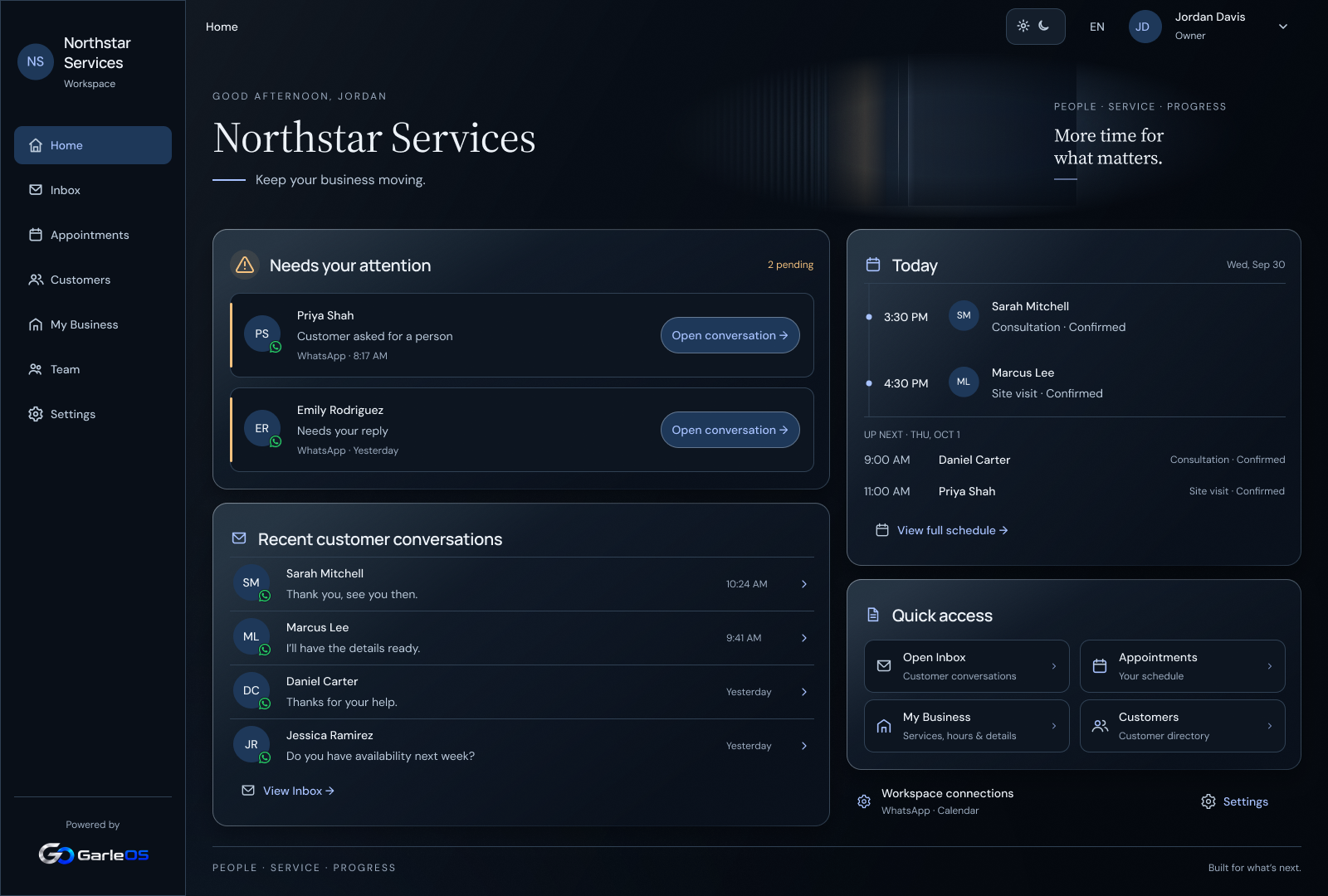Click the envelope icon beside Recent conversations

tap(239, 538)
